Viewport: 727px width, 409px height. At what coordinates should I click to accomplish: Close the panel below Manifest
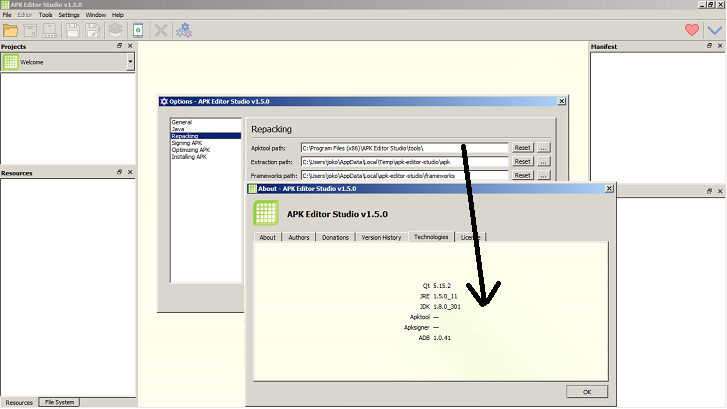[x=720, y=191]
